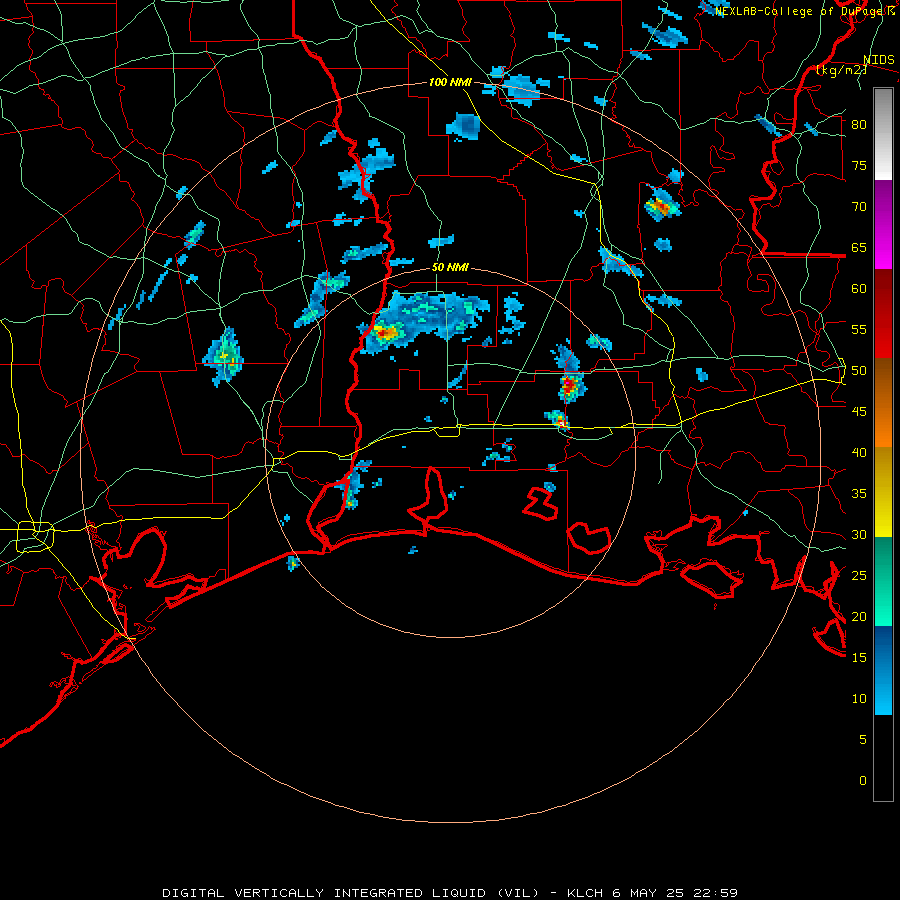
Task: Click the scale value 80
Action: click(x=859, y=125)
